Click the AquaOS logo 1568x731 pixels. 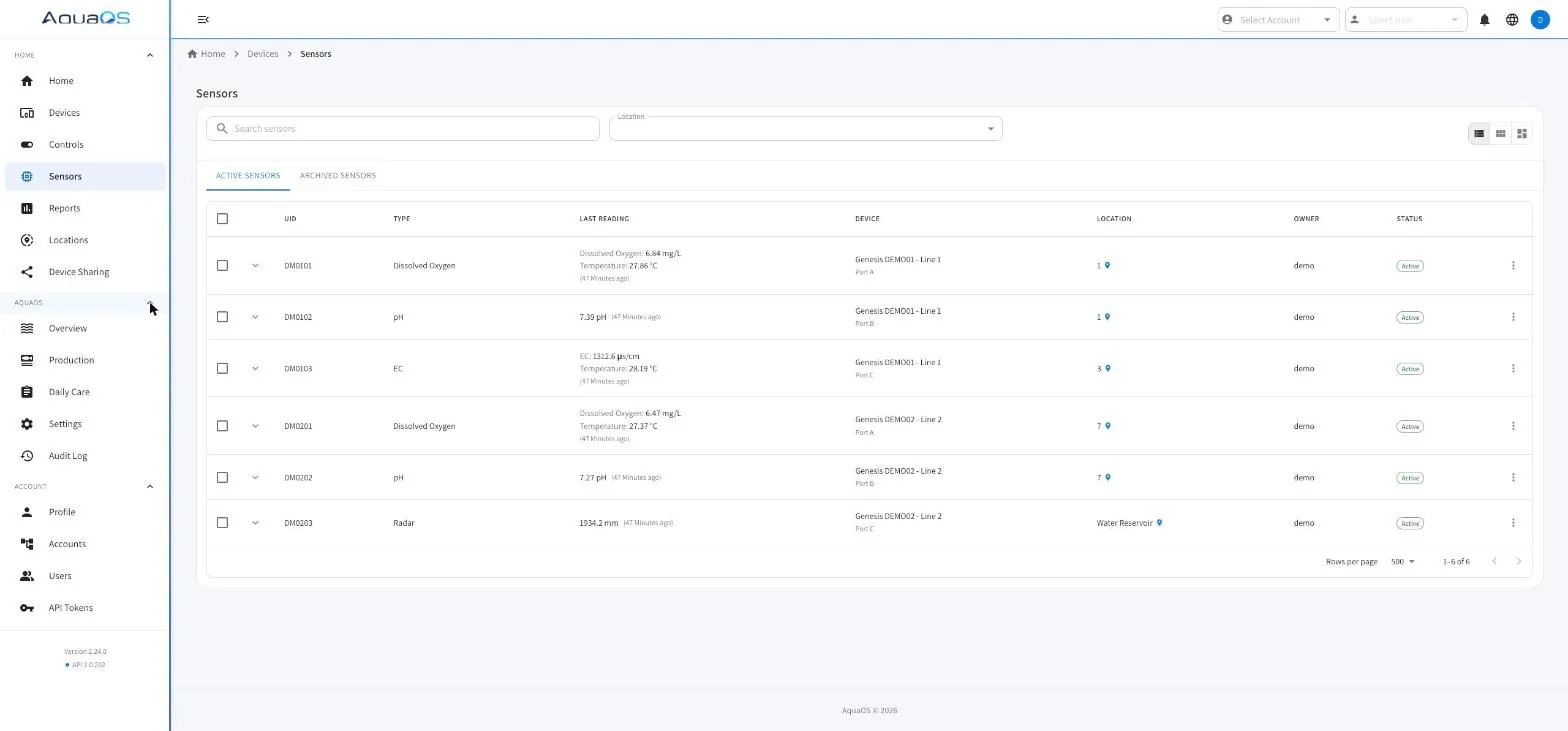(x=86, y=18)
